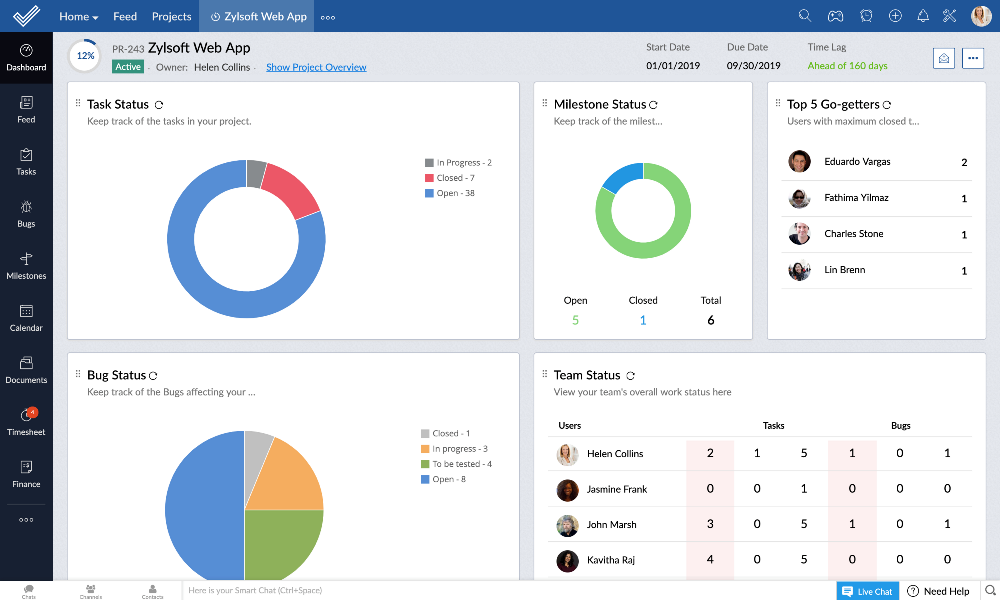This screenshot has height=600, width=1000.
Task: Open the Timesheet module
Action: point(27,421)
